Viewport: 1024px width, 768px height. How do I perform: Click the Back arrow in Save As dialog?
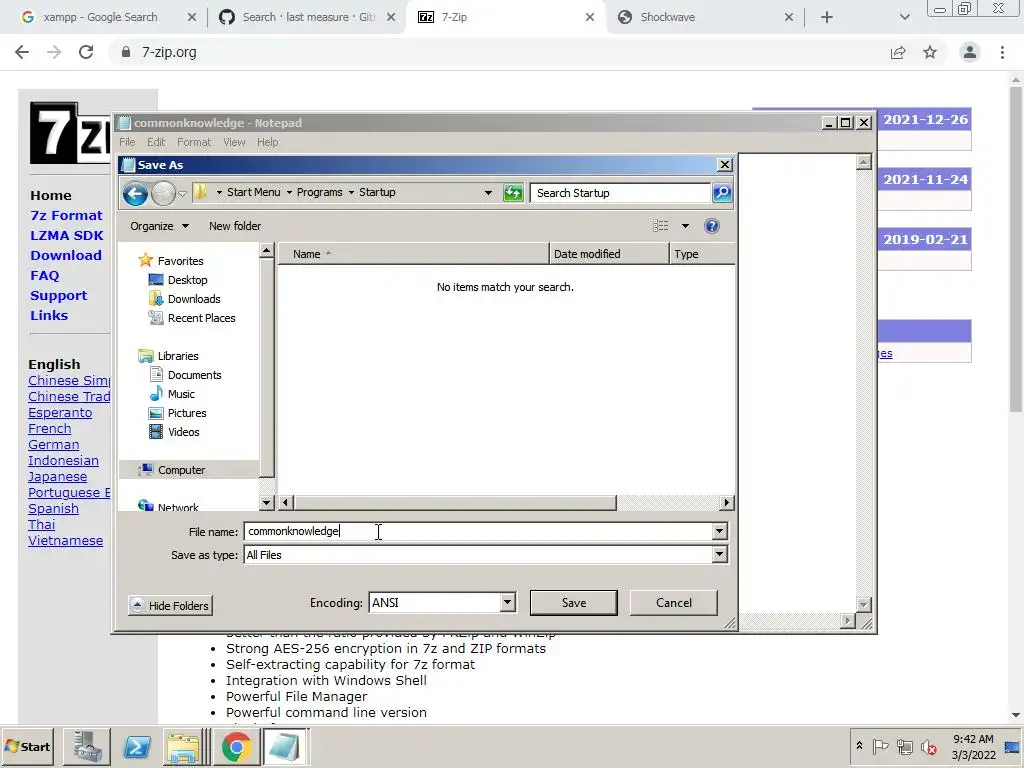click(x=135, y=193)
